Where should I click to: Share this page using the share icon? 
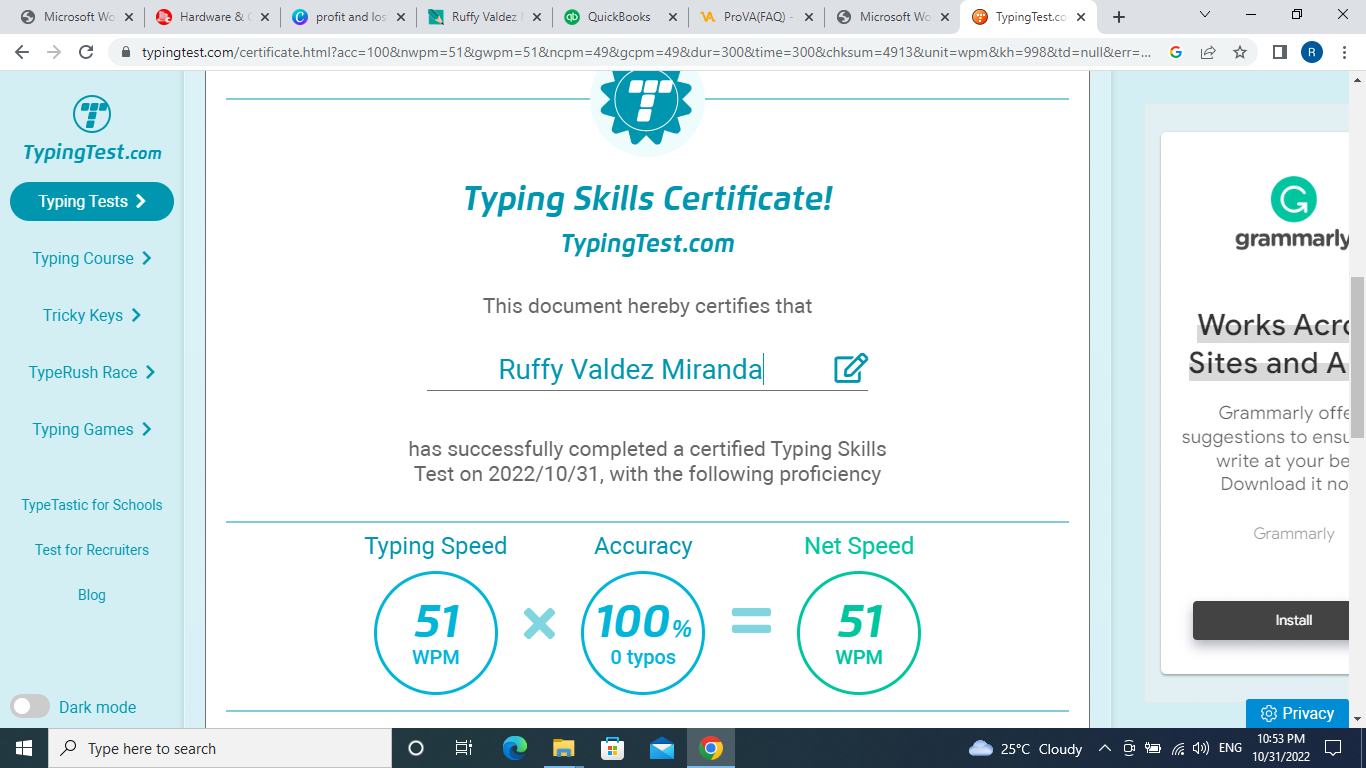1208,52
